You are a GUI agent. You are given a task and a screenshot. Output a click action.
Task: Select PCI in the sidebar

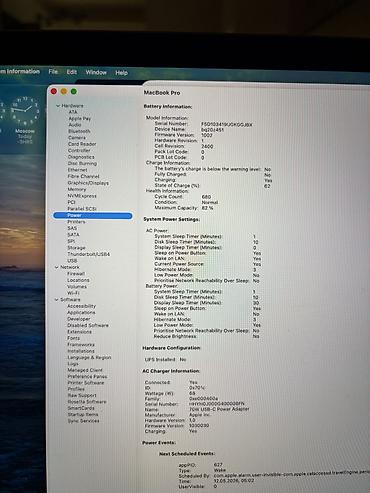pos(71,202)
